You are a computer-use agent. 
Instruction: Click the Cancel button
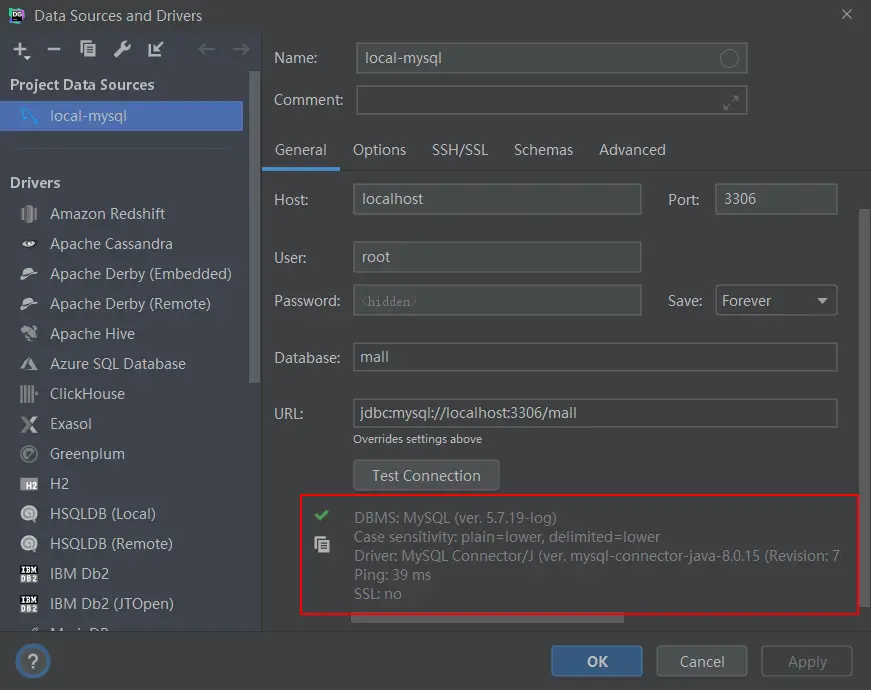(702, 661)
